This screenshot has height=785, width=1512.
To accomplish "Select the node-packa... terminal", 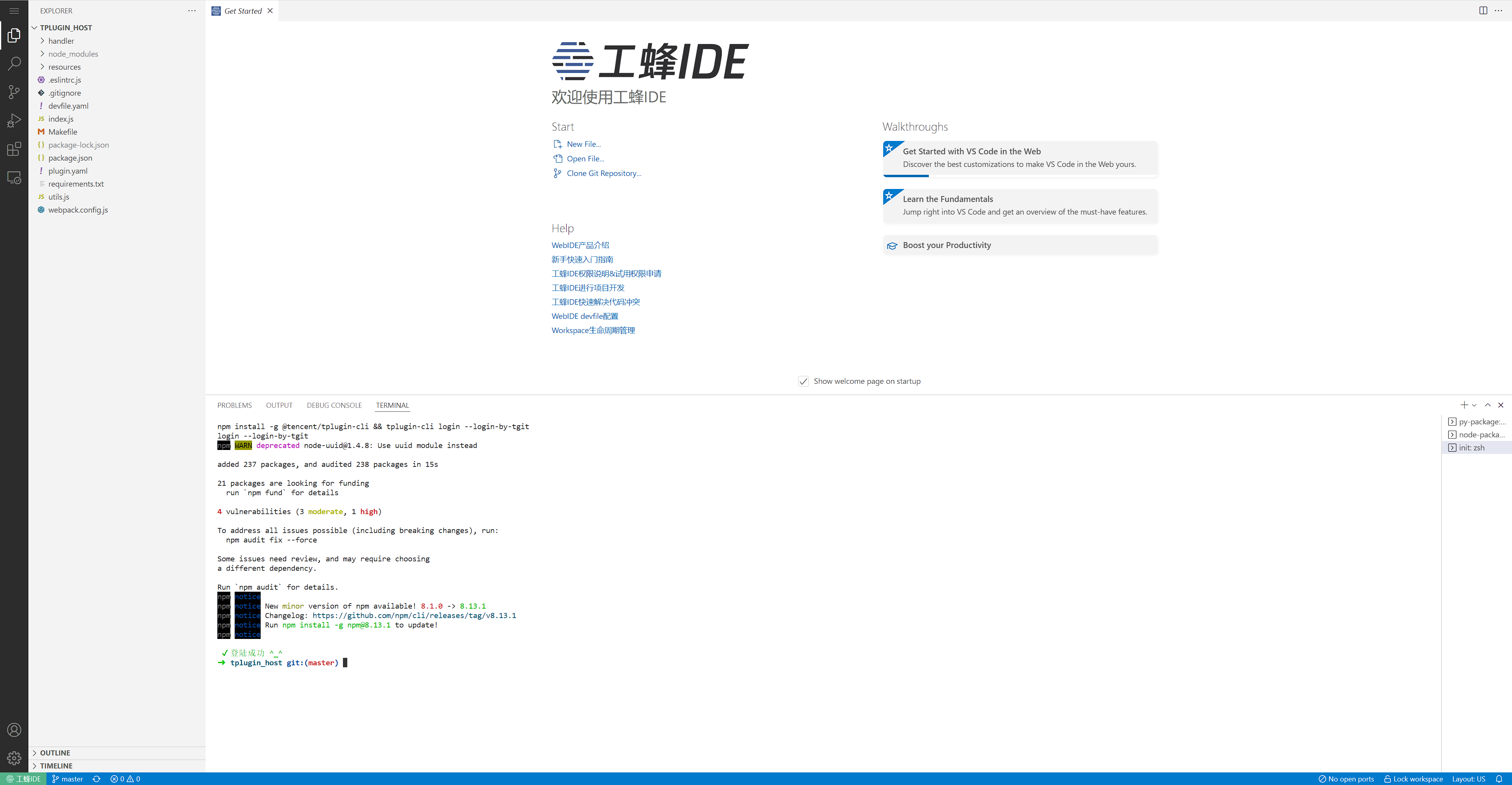I will click(x=1476, y=434).
